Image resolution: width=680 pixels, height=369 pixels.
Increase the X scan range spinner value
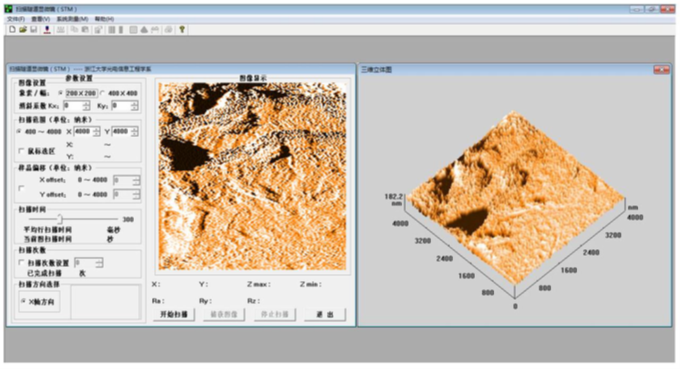click(x=96, y=129)
